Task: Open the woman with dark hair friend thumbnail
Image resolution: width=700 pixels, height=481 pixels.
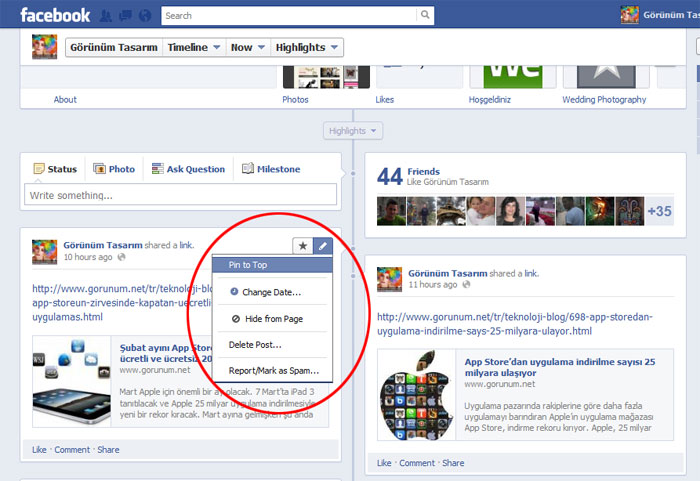Action: point(510,211)
